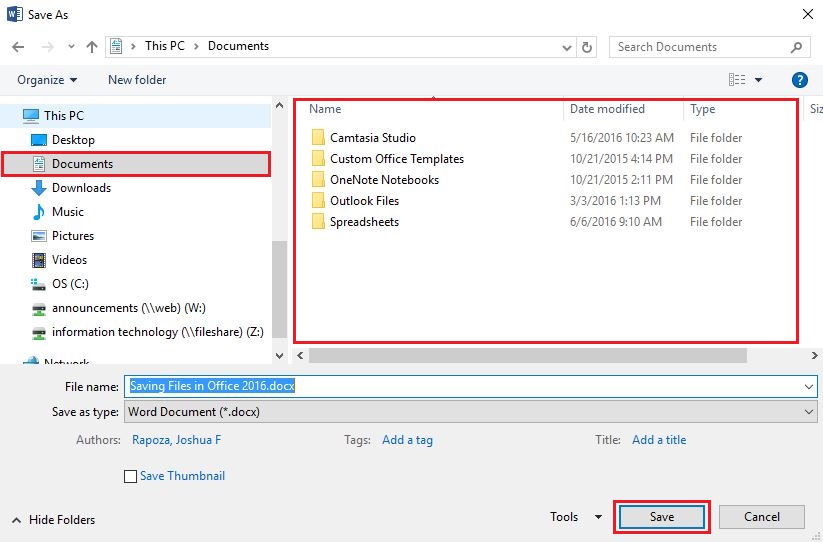Click the Videos film icon
The width and height of the screenshot is (823, 542).
[39, 260]
